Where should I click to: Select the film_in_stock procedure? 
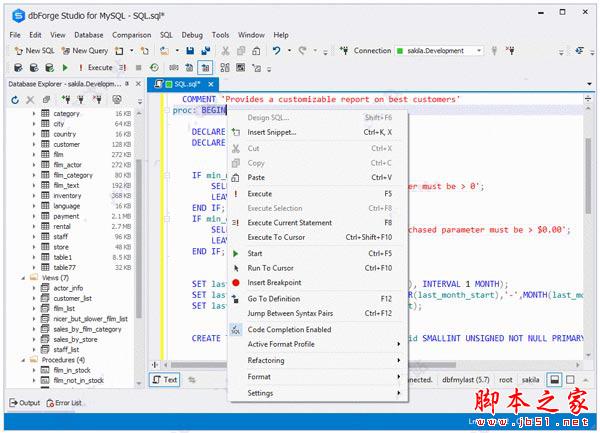[72, 370]
